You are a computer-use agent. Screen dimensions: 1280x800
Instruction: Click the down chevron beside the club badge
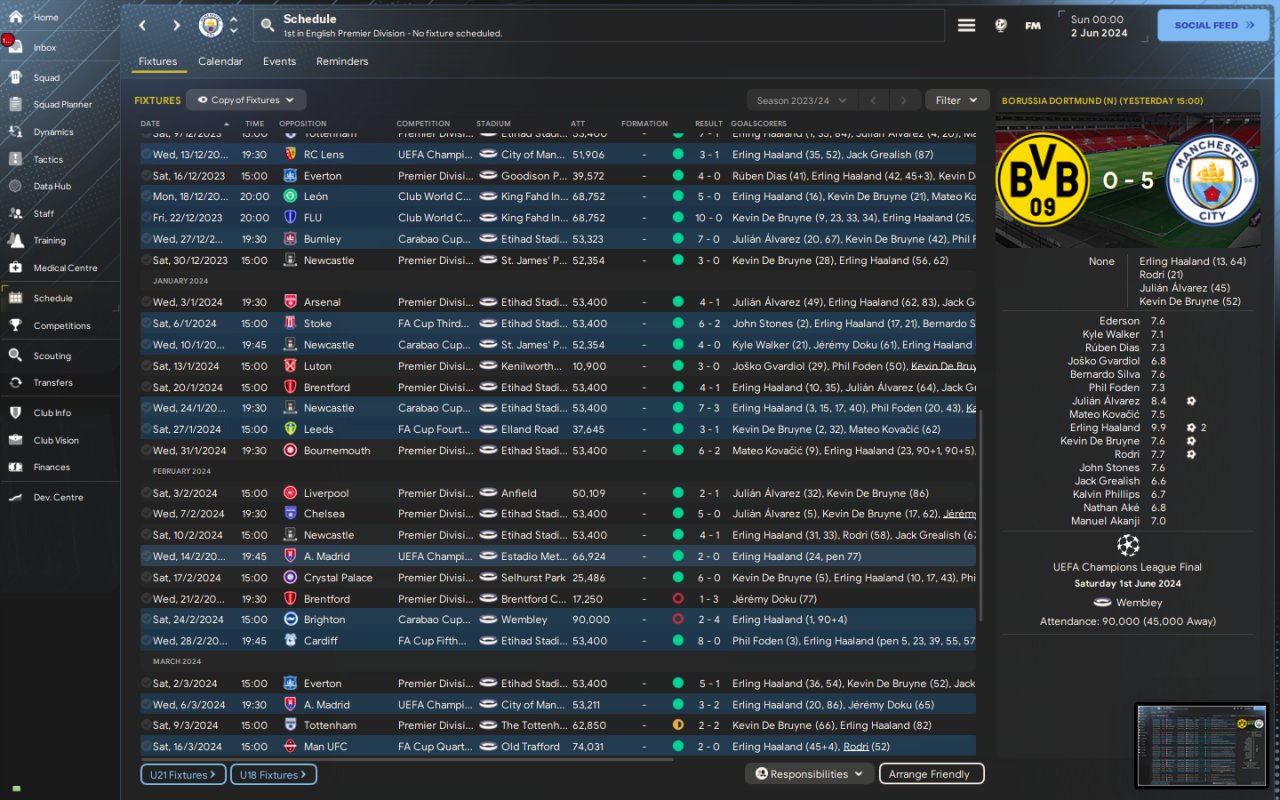(234, 31)
